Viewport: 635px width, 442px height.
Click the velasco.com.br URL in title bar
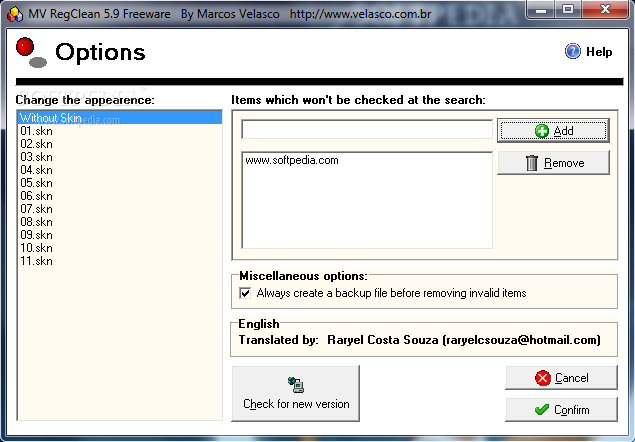(x=360, y=14)
